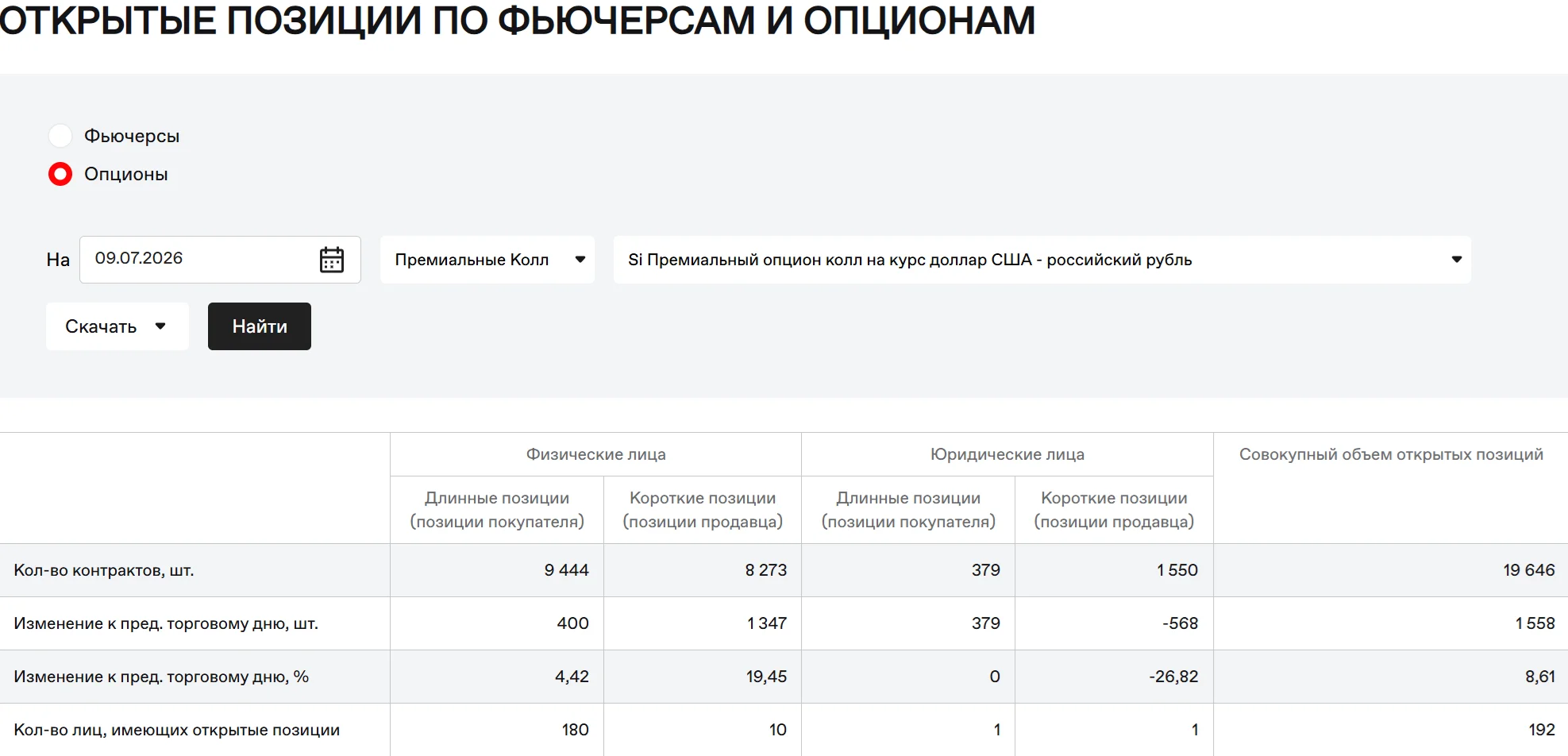Click the arrow icon beside Премиальные Колл
The image size is (1568, 756).
[580, 260]
